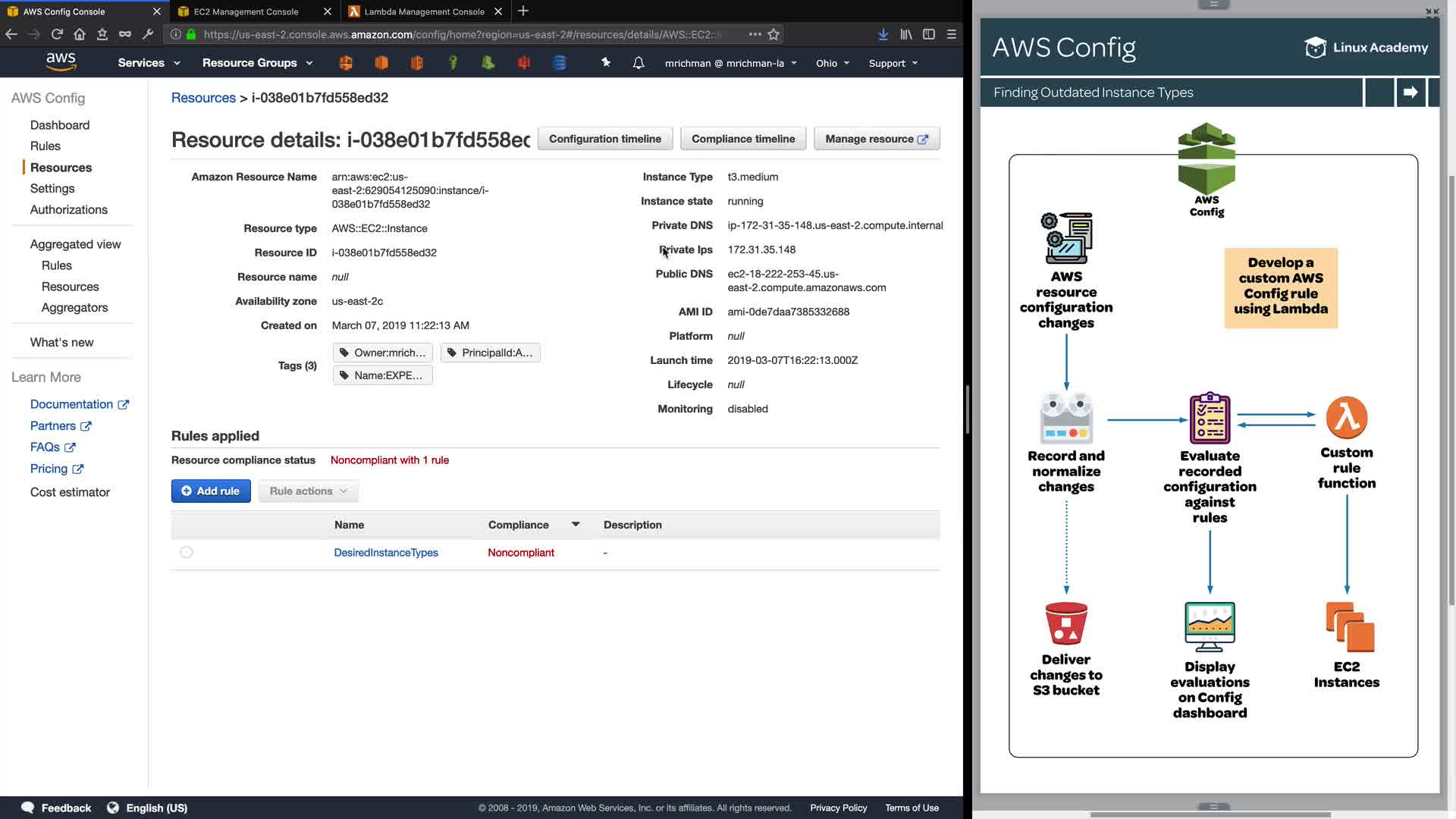Bookmark page with the star icon
The width and height of the screenshot is (1456, 819).
click(x=773, y=34)
